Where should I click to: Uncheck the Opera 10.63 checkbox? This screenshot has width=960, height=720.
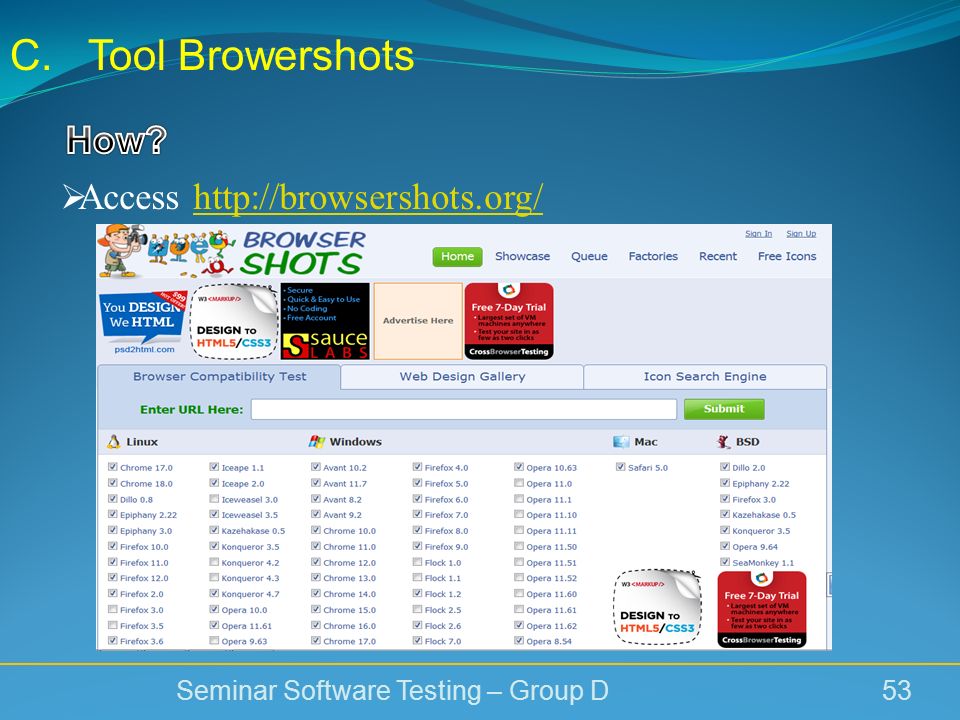(519, 467)
